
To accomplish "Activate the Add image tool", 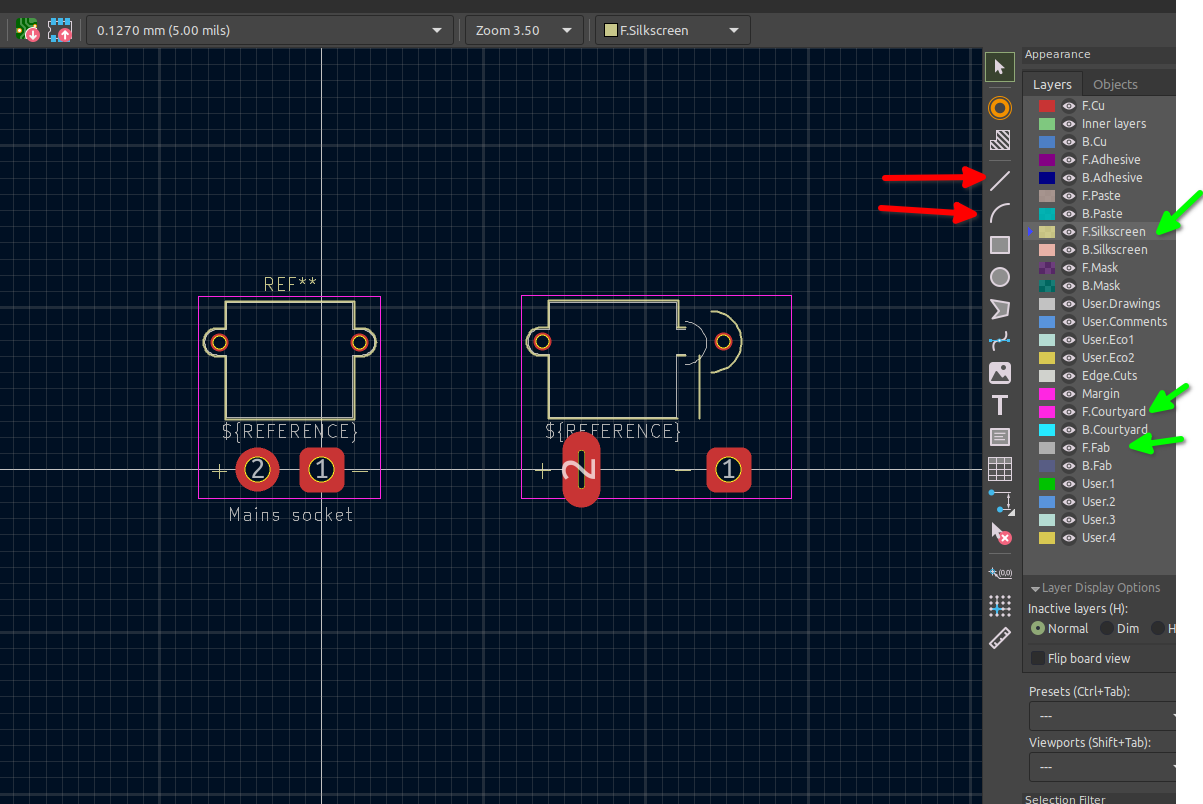I will 999,373.
